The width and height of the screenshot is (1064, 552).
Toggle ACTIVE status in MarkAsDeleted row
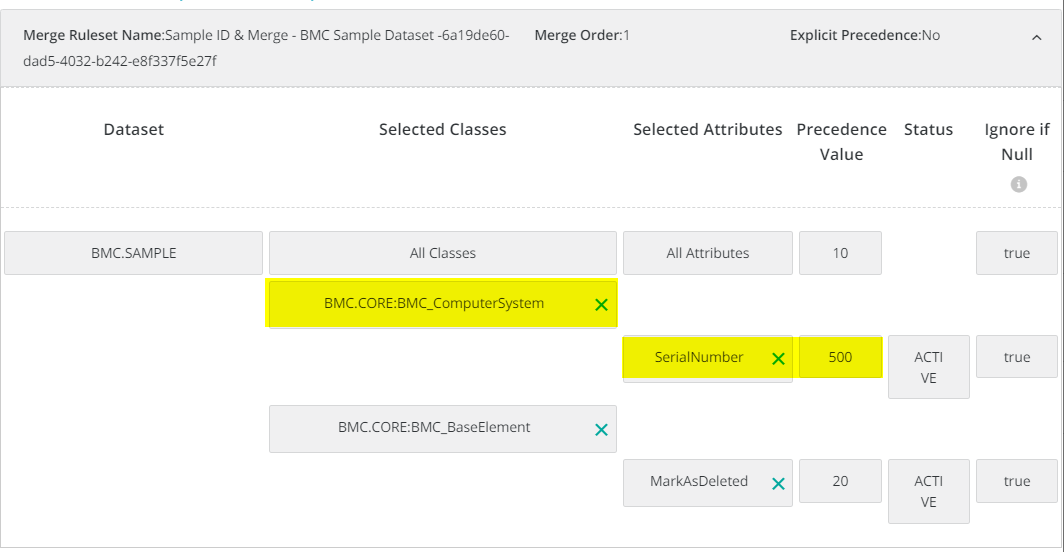coord(928,492)
